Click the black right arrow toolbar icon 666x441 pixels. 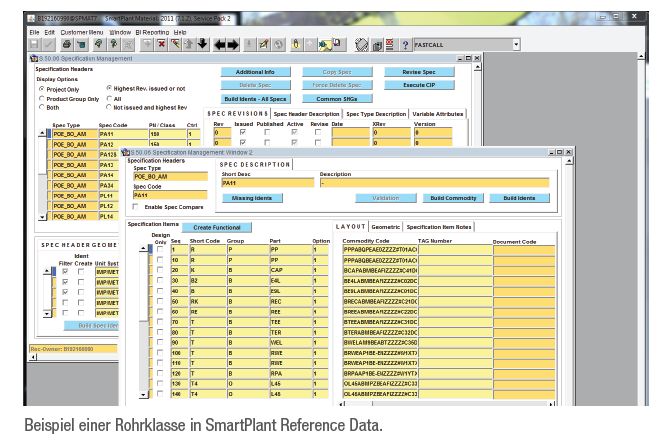pos(233,45)
